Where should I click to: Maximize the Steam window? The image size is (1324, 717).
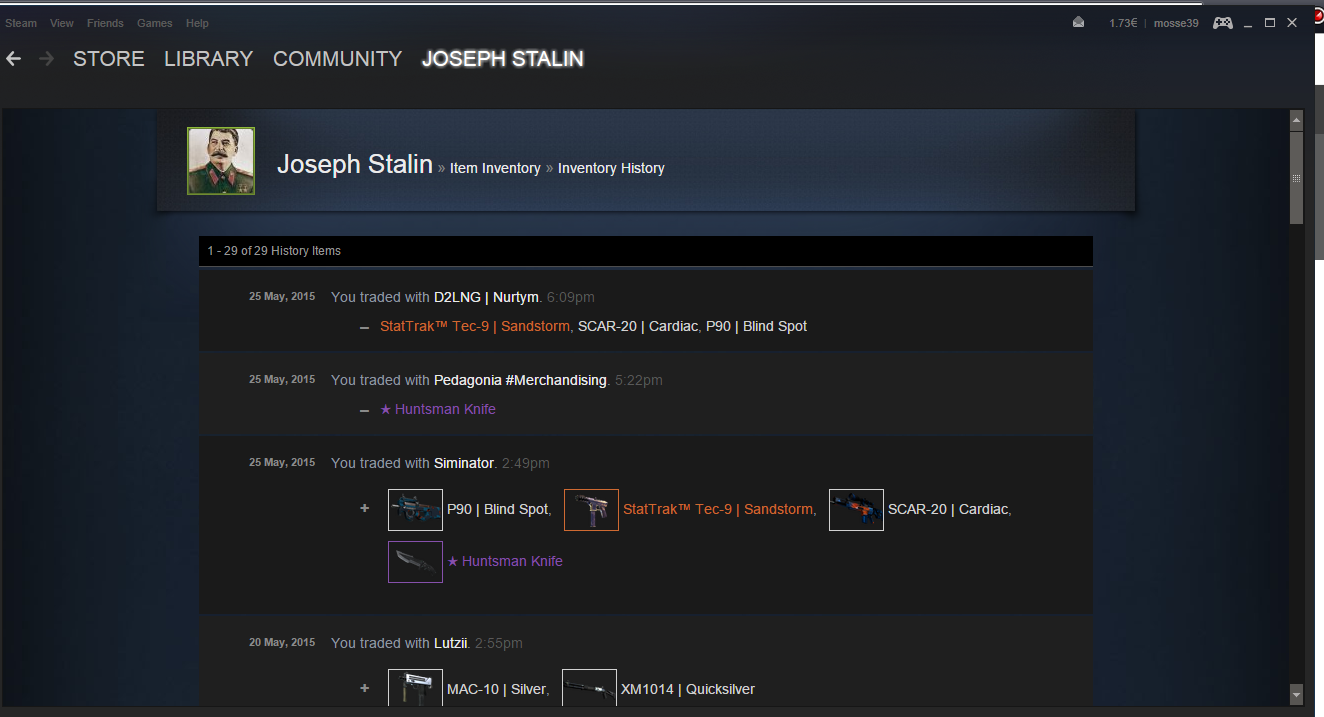[1270, 22]
